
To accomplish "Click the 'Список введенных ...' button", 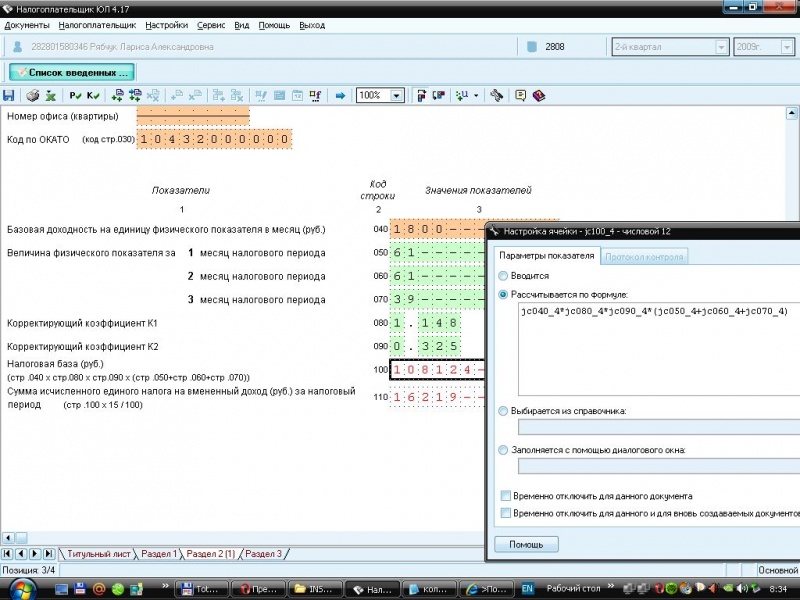I will [x=72, y=72].
